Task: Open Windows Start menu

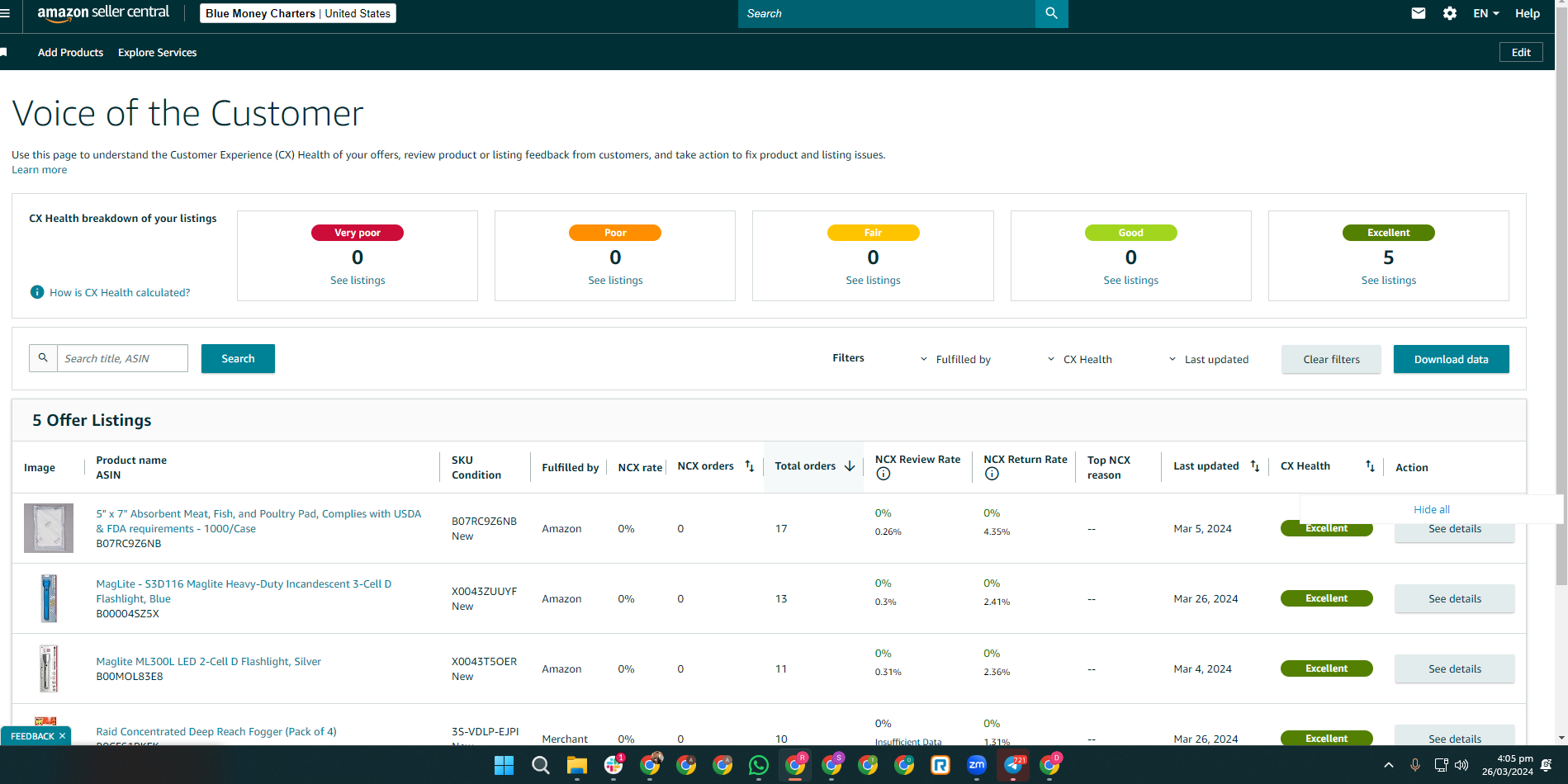Action: click(504, 765)
